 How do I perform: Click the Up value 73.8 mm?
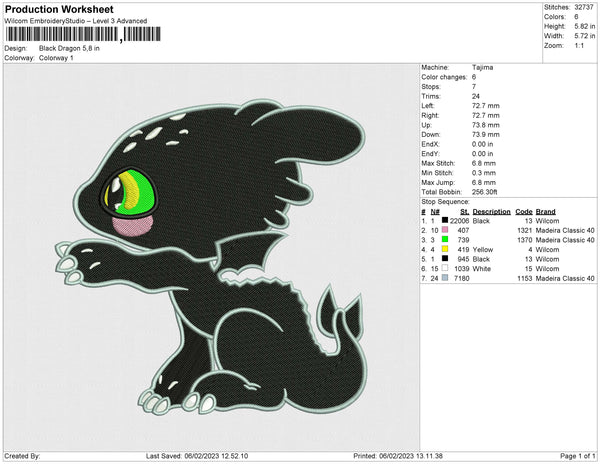pyautogui.click(x=486, y=125)
